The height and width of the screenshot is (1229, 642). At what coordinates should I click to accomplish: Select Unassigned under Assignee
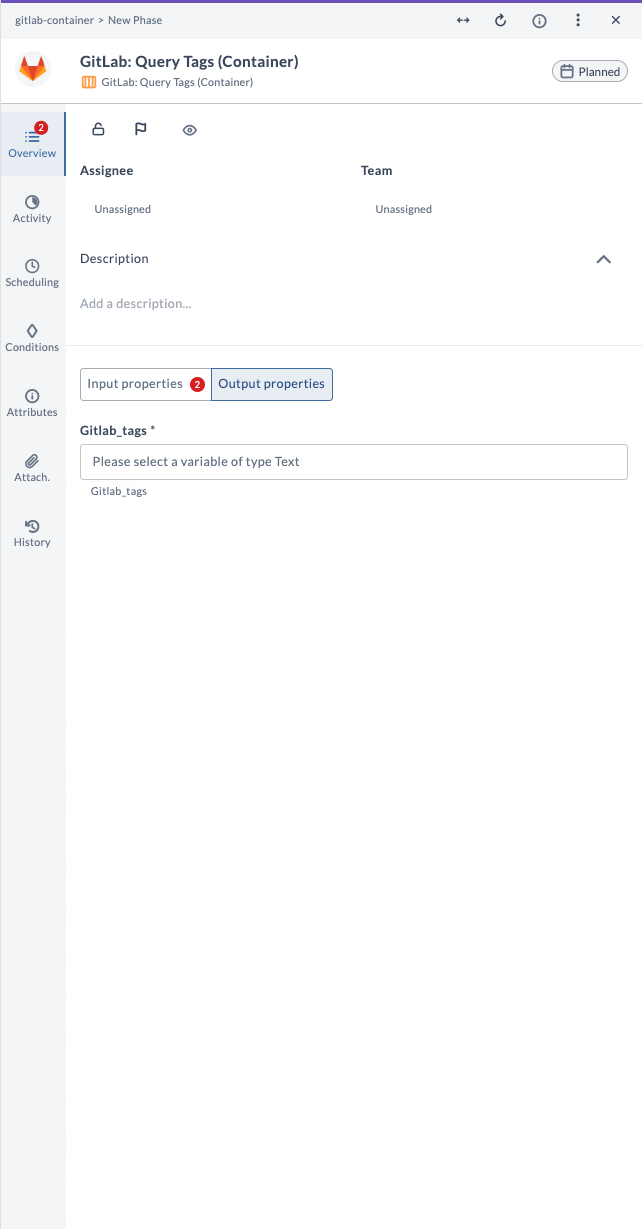point(123,209)
